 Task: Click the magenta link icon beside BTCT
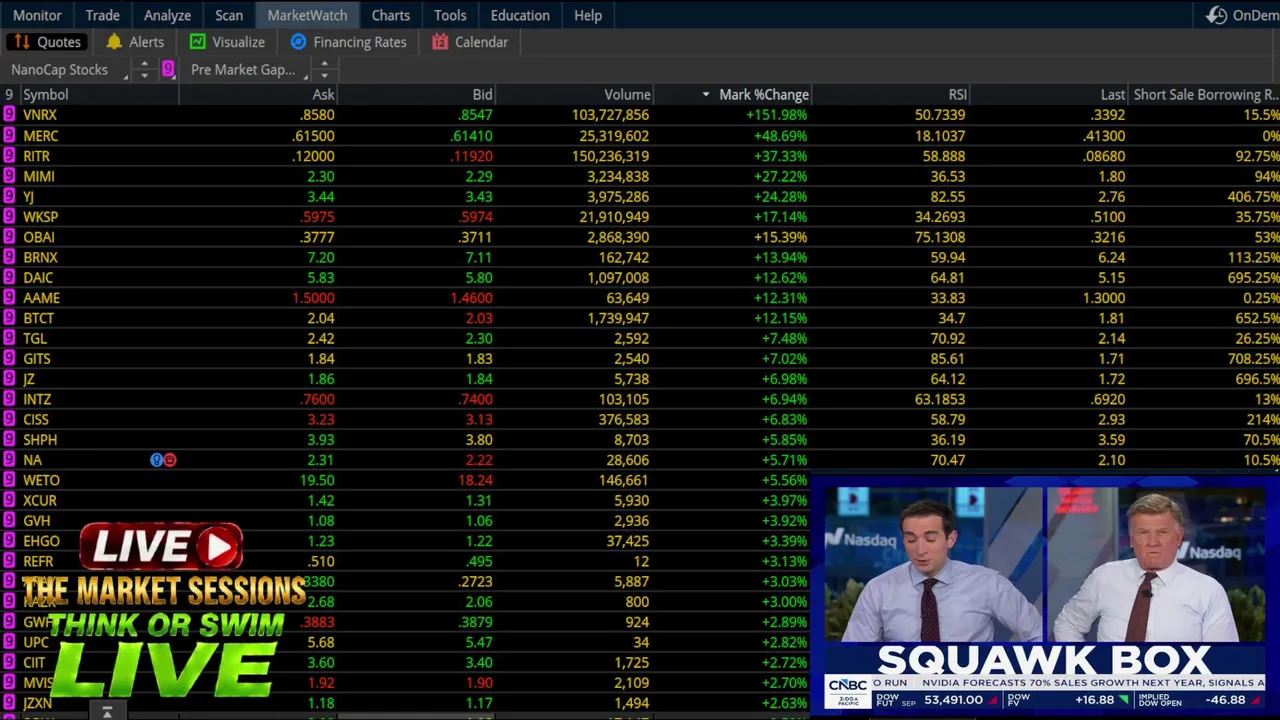(9, 318)
